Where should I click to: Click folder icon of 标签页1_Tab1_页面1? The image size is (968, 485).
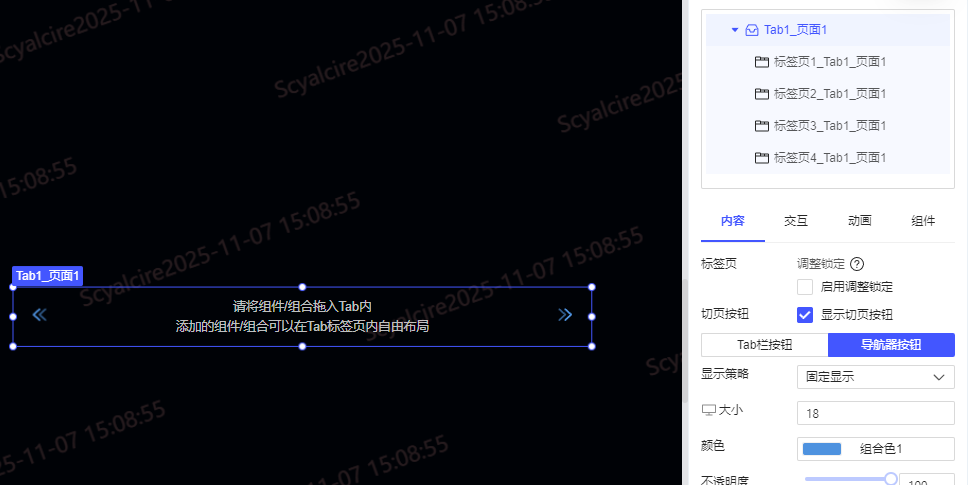762,62
